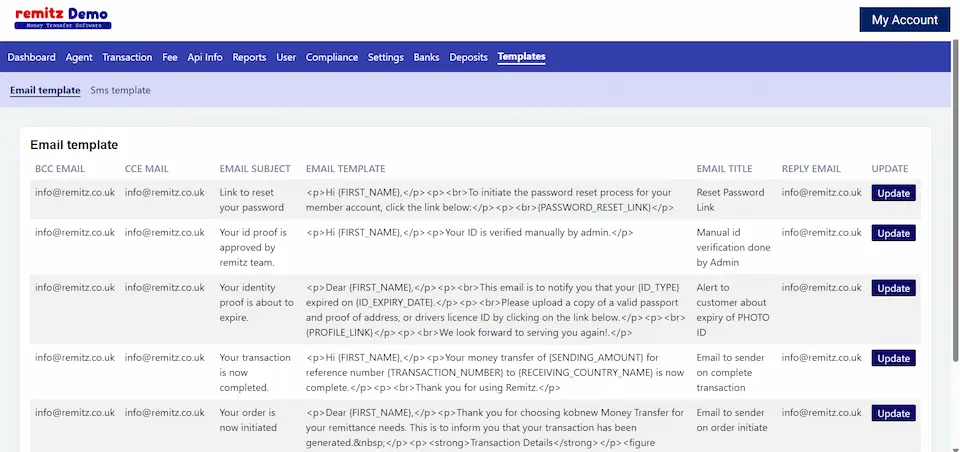This screenshot has height=452, width=960.
Task: Open the Banks page
Action: tap(427, 57)
